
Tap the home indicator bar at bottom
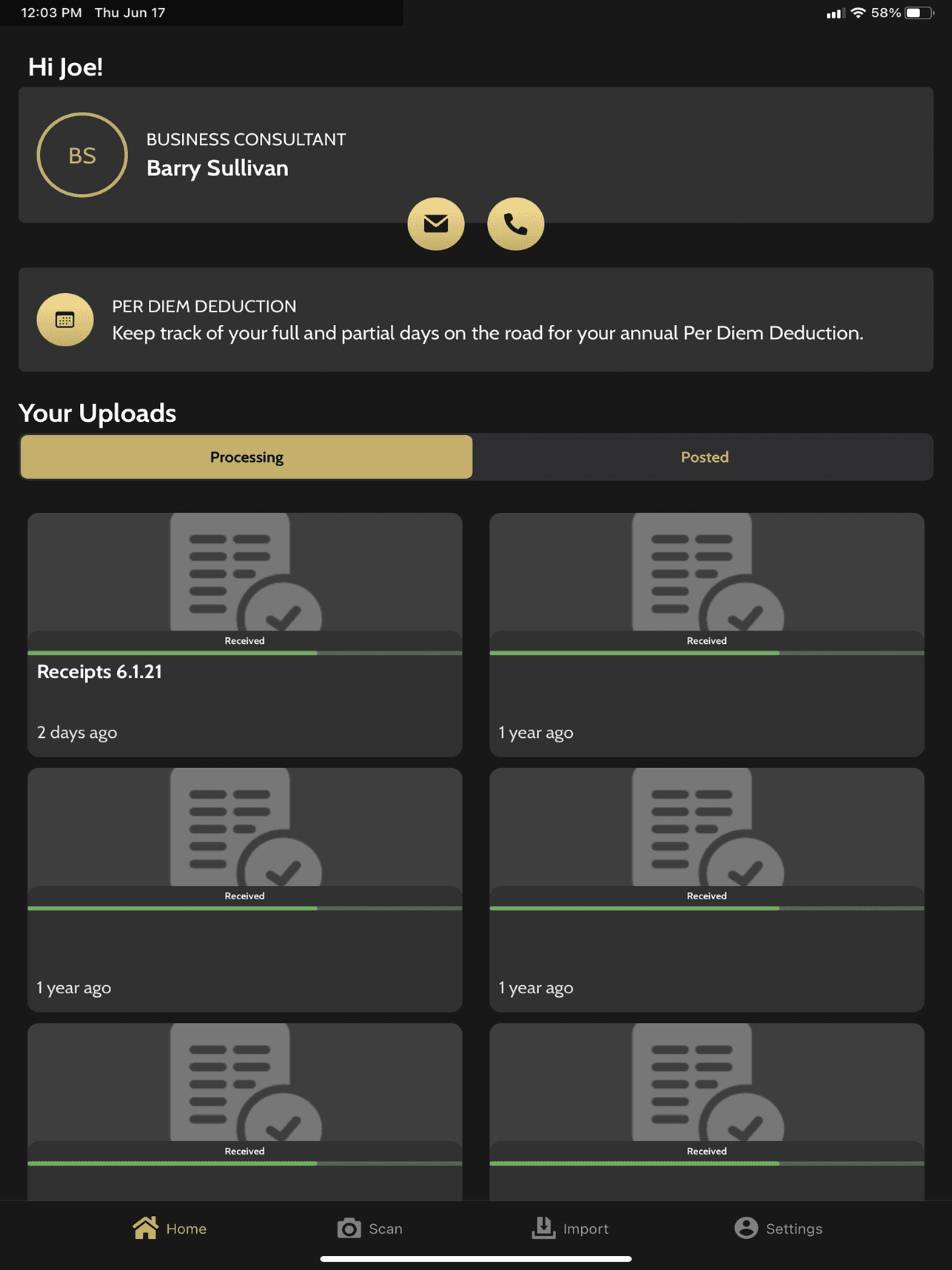476,1258
